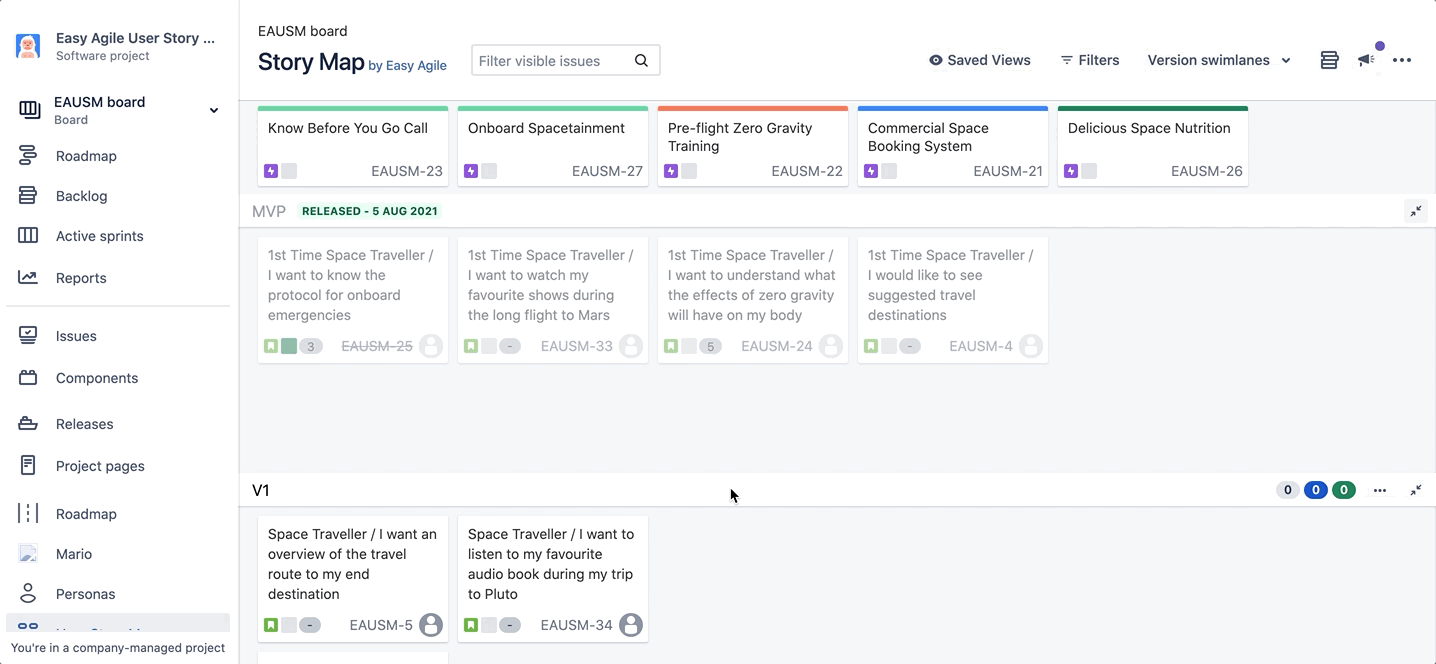Open the top-right three-dot more menu
1436x664 pixels.
[1402, 60]
